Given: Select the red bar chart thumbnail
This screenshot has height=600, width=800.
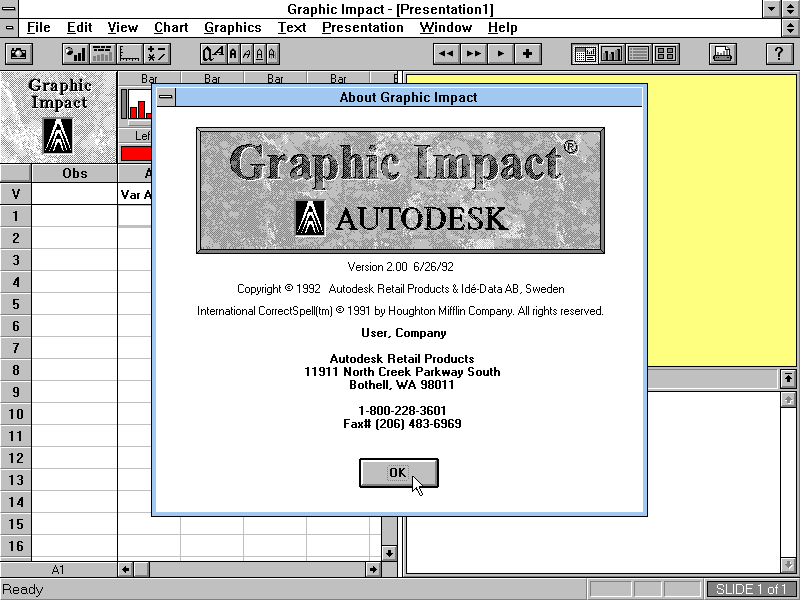Looking at the screenshot, I should pyautogui.click(x=137, y=105).
